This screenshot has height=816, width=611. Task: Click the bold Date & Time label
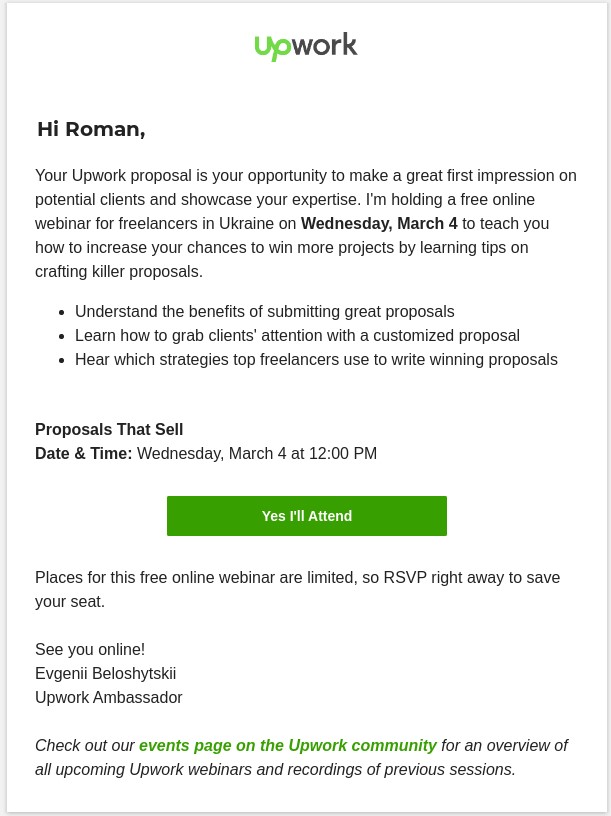[83, 453]
